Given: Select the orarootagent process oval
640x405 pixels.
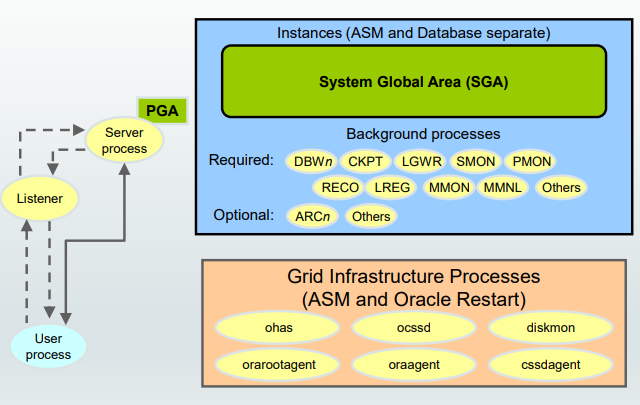Looking at the screenshot, I should click(x=278, y=365).
